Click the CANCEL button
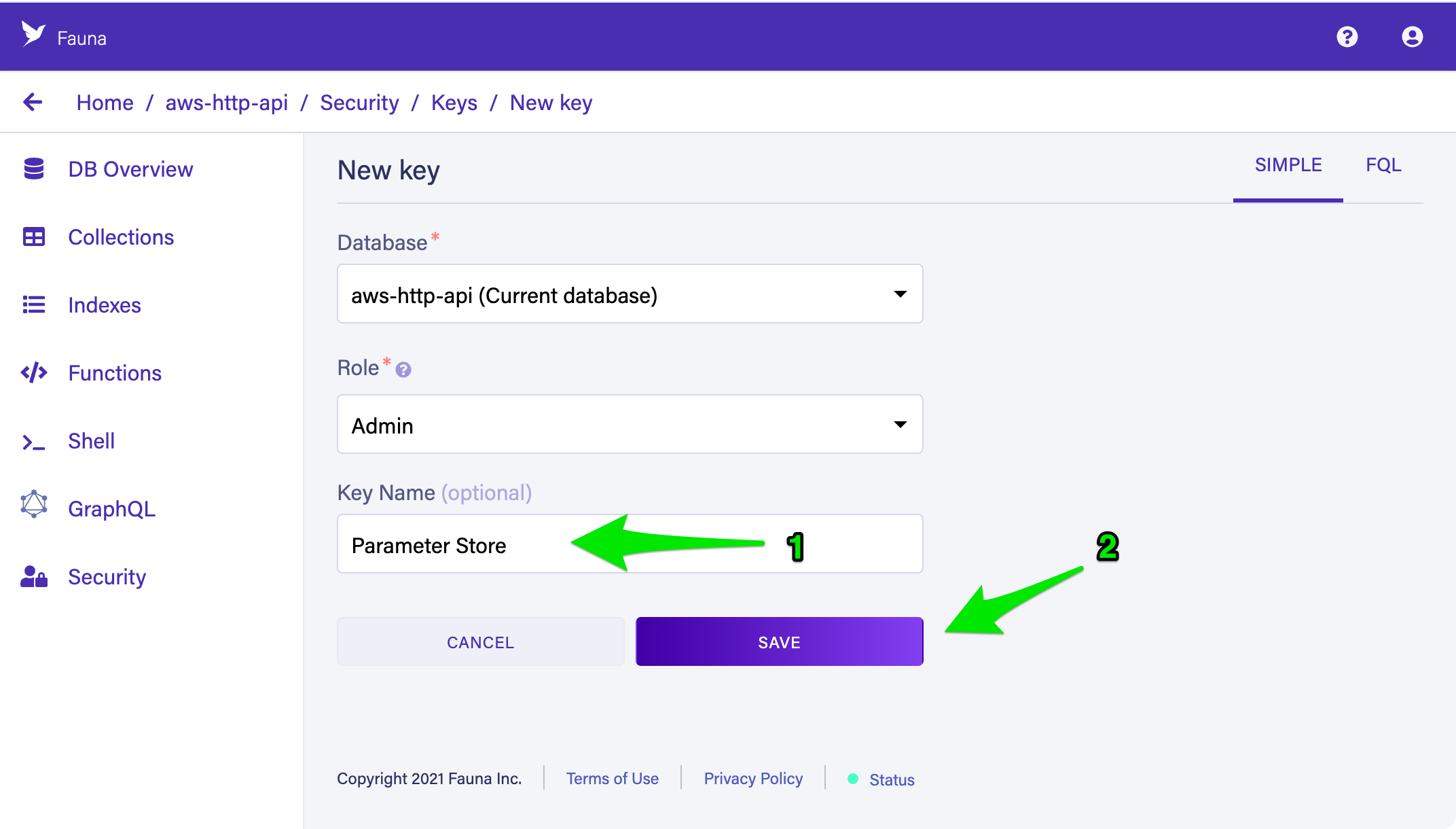 tap(480, 641)
